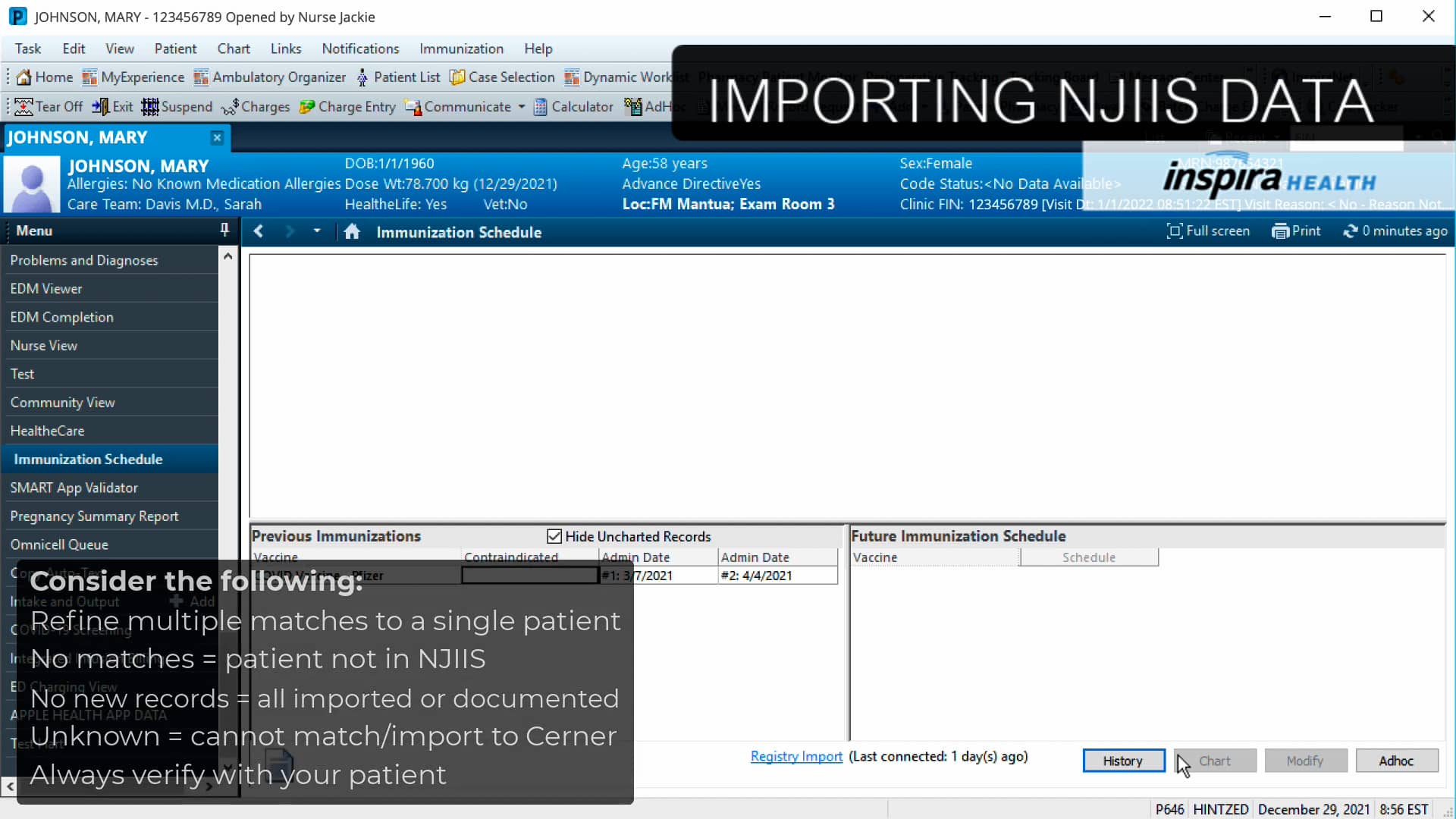Open the Notifications menu

[x=360, y=48]
